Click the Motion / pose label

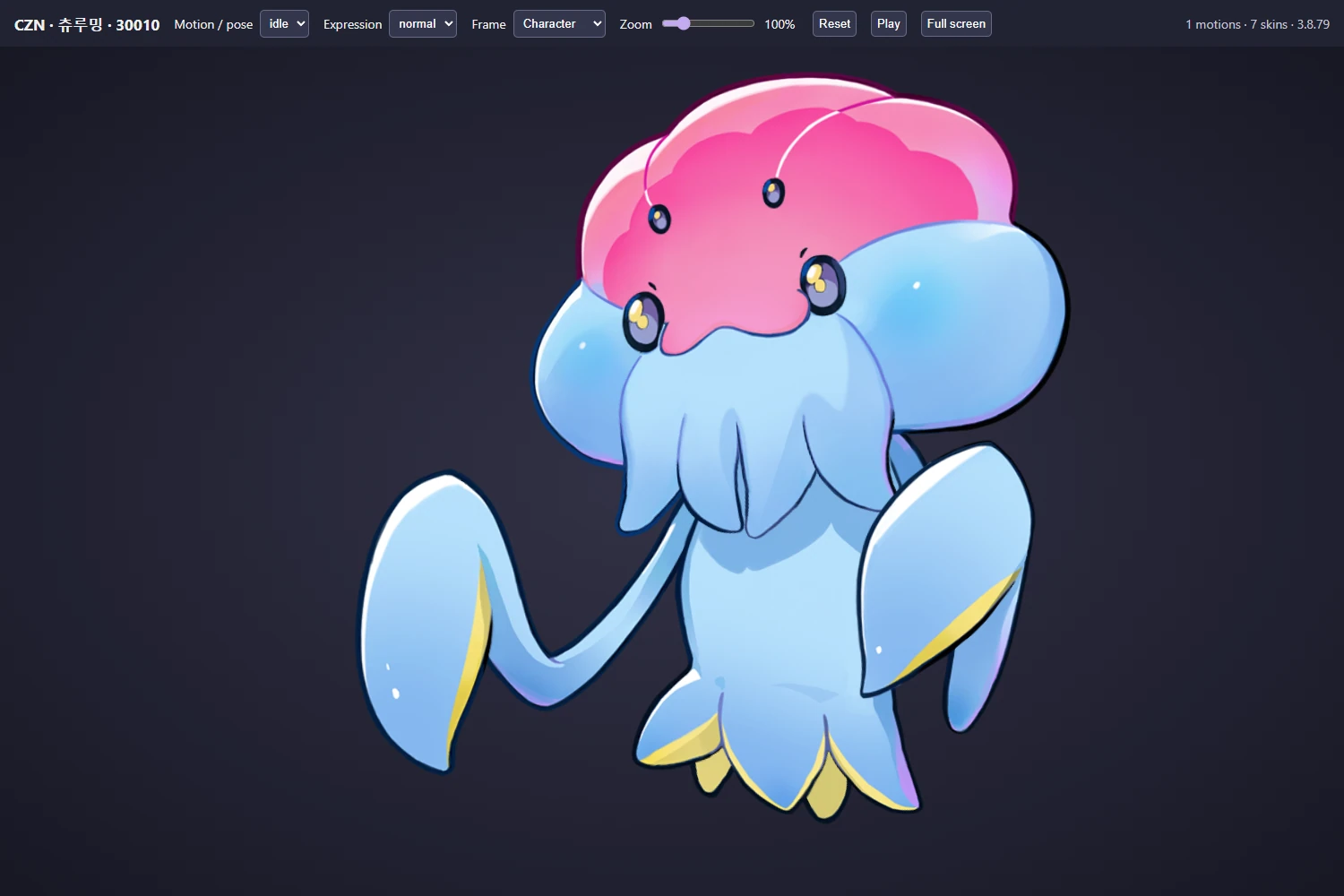213,24
